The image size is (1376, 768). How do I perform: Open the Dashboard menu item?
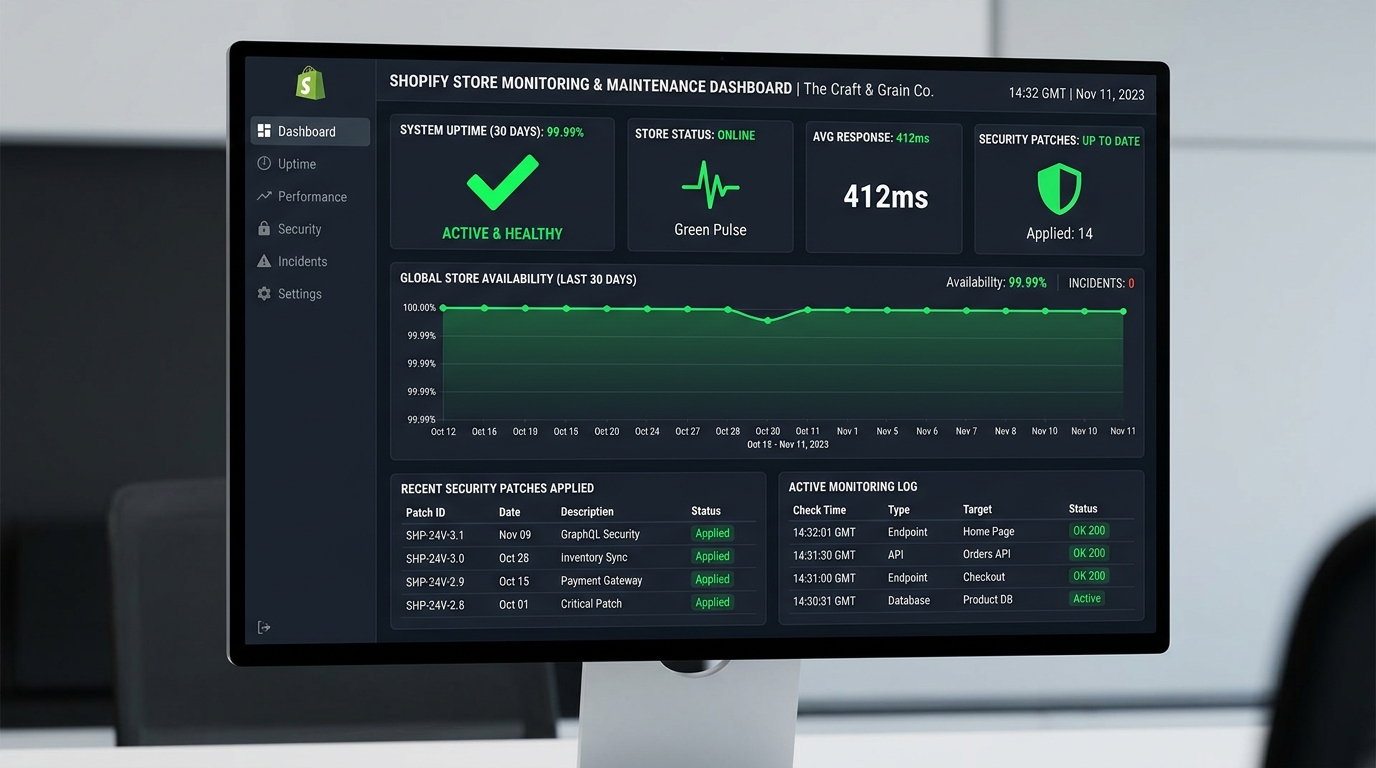click(x=310, y=131)
